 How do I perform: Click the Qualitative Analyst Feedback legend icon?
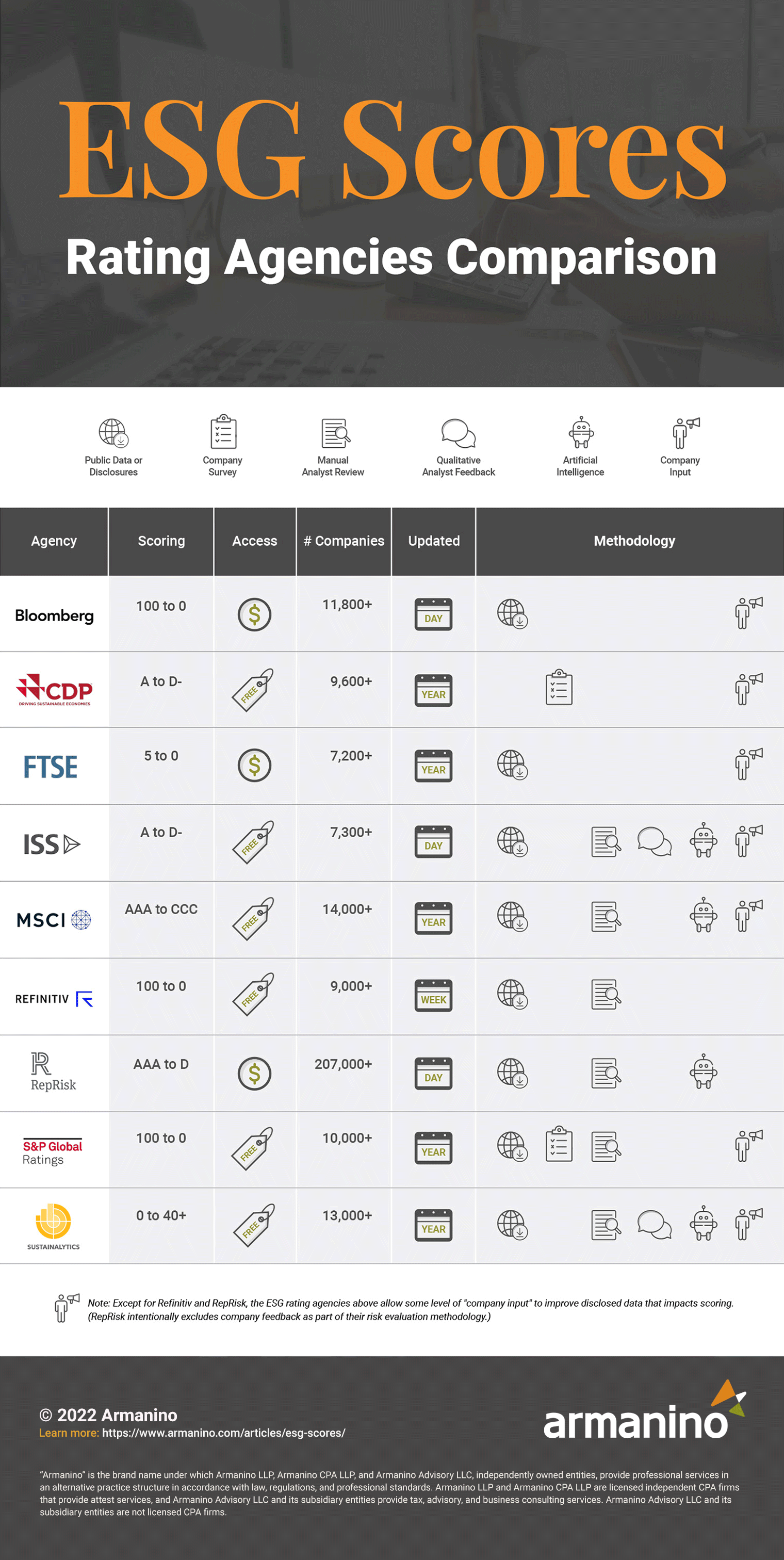[x=459, y=433]
